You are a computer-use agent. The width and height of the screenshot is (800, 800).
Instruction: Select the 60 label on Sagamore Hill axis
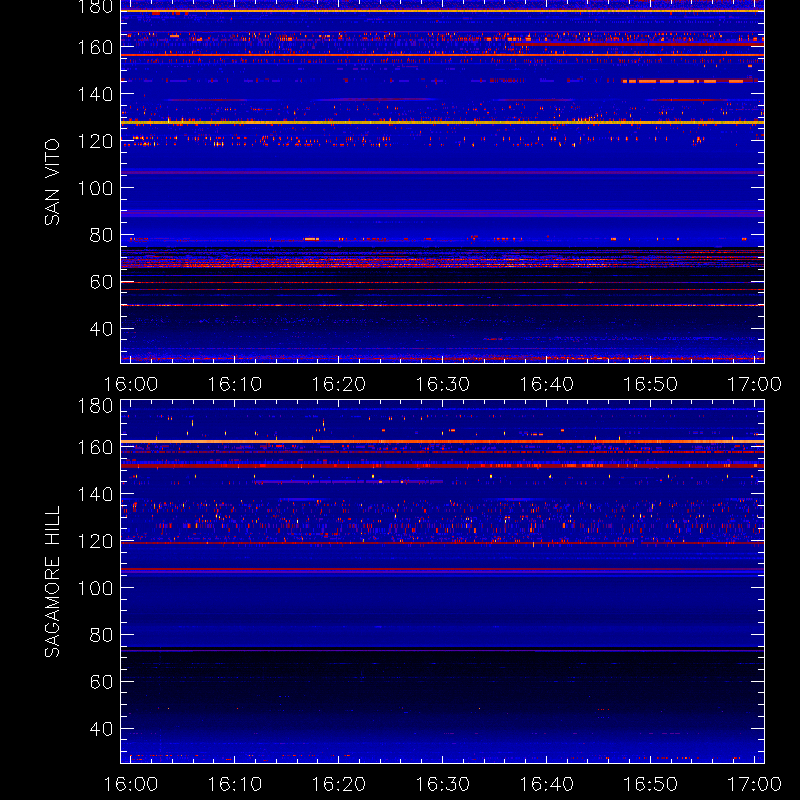[x=101, y=682]
